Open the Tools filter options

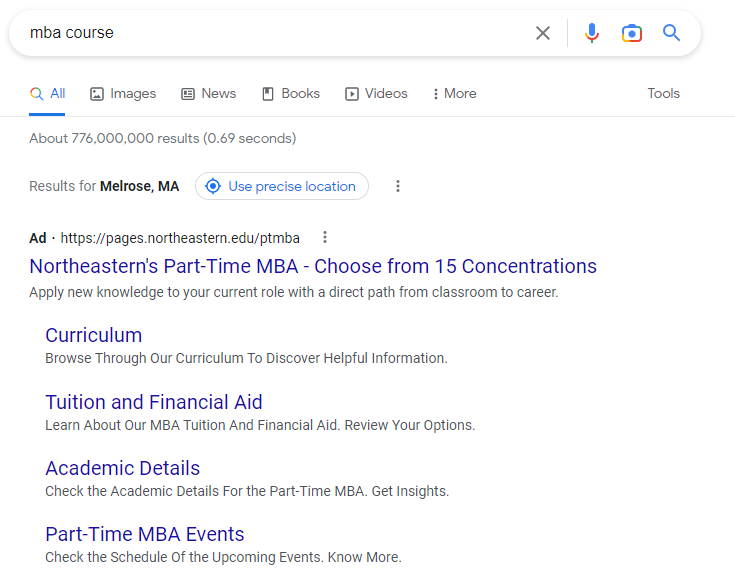click(x=663, y=94)
